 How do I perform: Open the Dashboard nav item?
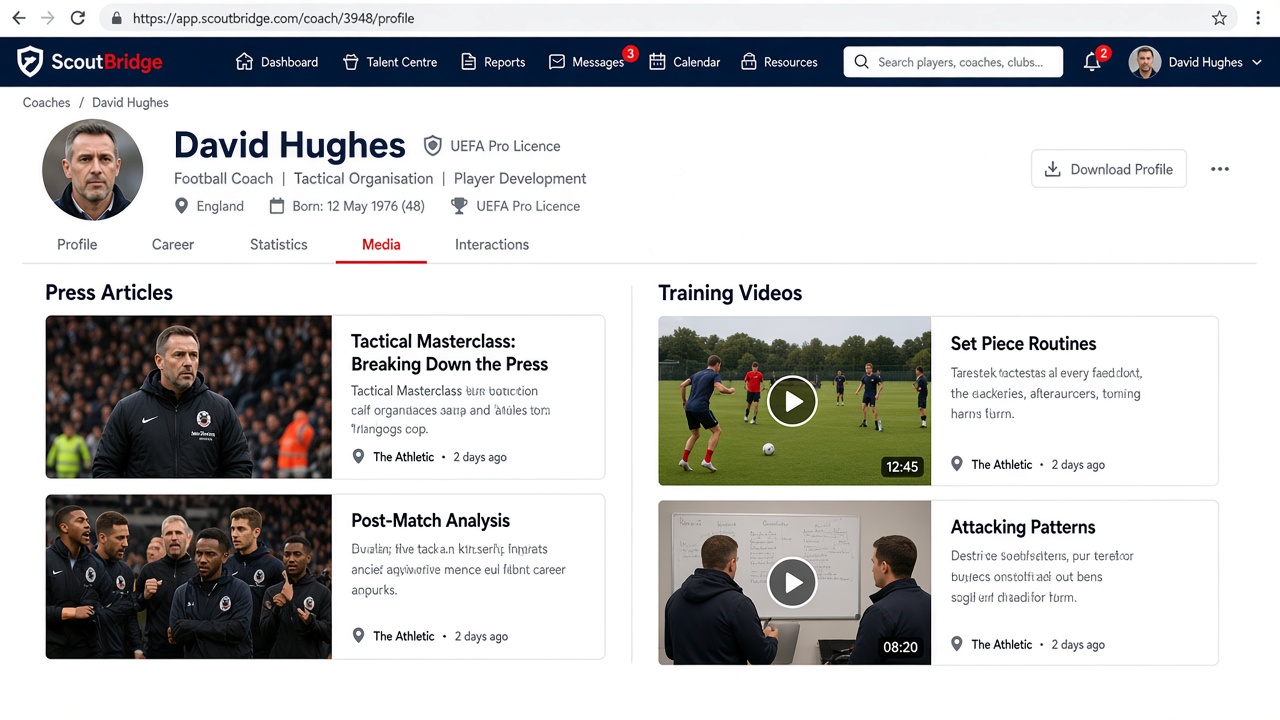click(277, 62)
